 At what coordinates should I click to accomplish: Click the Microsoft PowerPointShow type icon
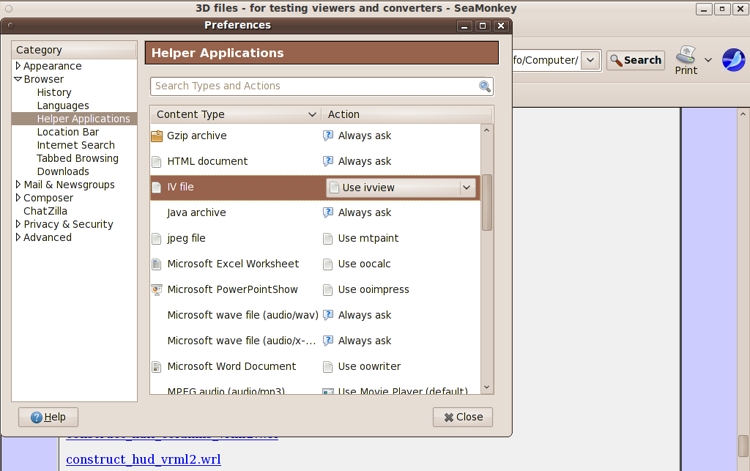pyautogui.click(x=156, y=290)
